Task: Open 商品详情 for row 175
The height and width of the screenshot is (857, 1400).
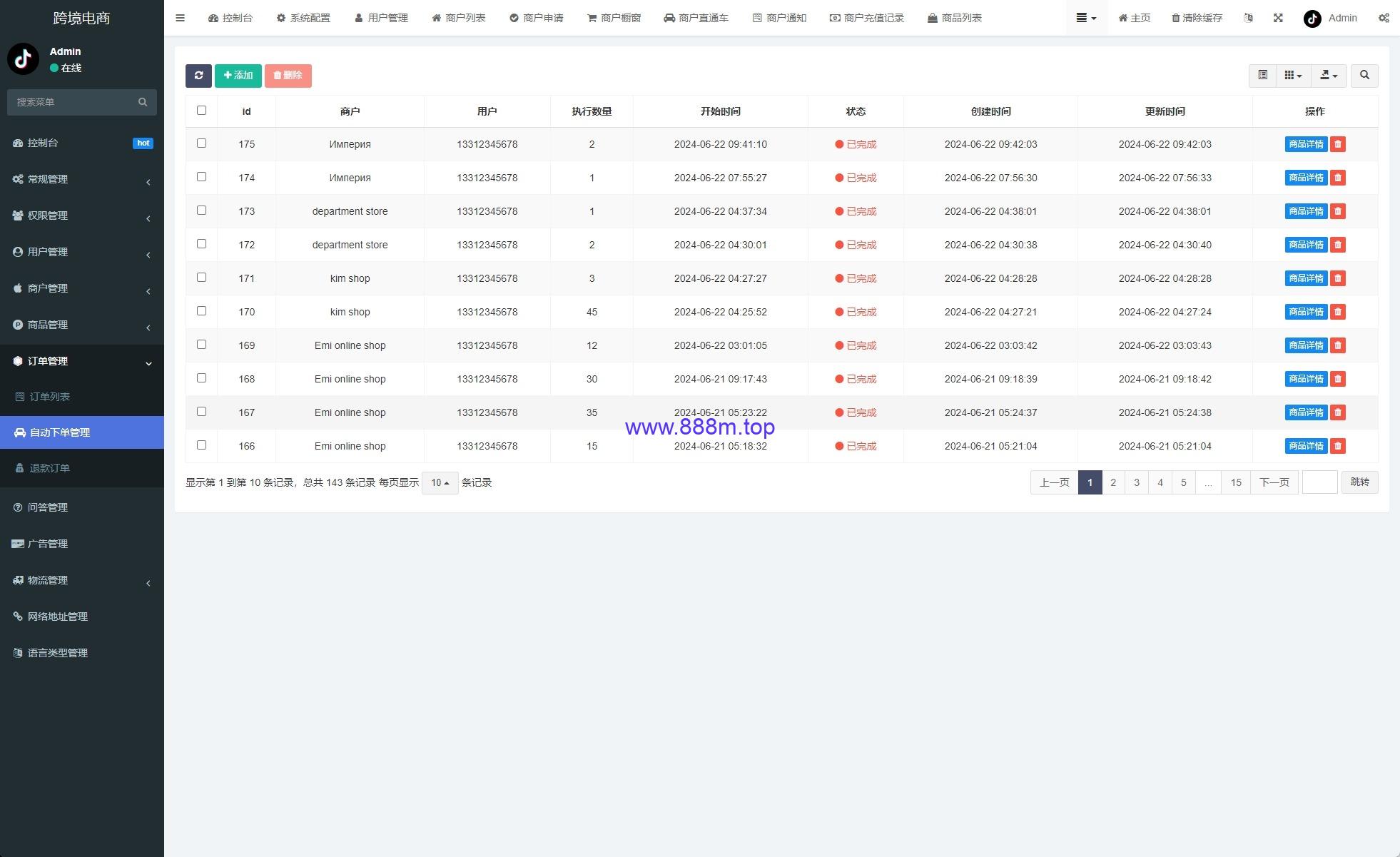Action: click(1306, 144)
